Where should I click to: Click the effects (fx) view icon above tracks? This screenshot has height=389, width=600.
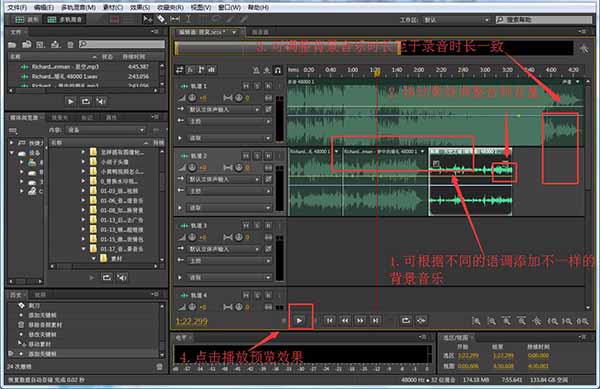(x=190, y=70)
